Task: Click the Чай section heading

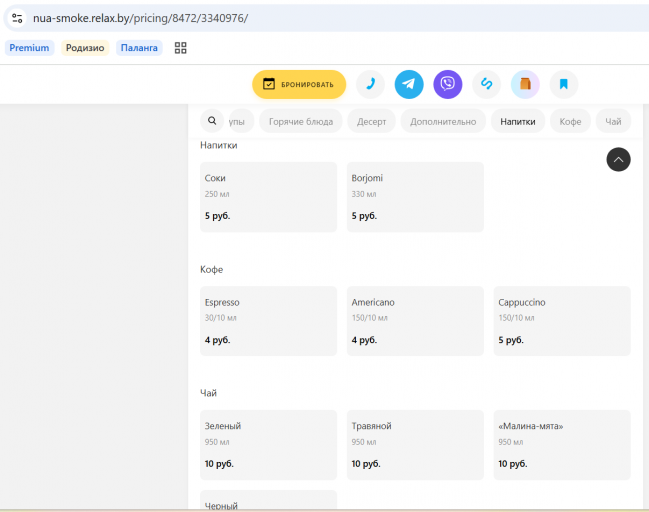Action: click(x=208, y=393)
